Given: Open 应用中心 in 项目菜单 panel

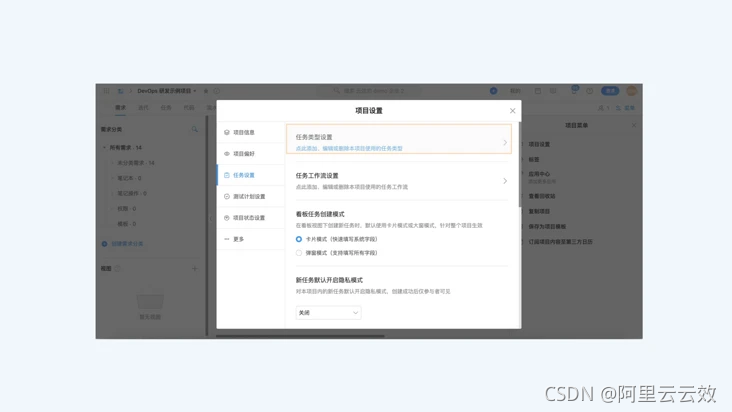Looking at the screenshot, I should [x=539, y=174].
